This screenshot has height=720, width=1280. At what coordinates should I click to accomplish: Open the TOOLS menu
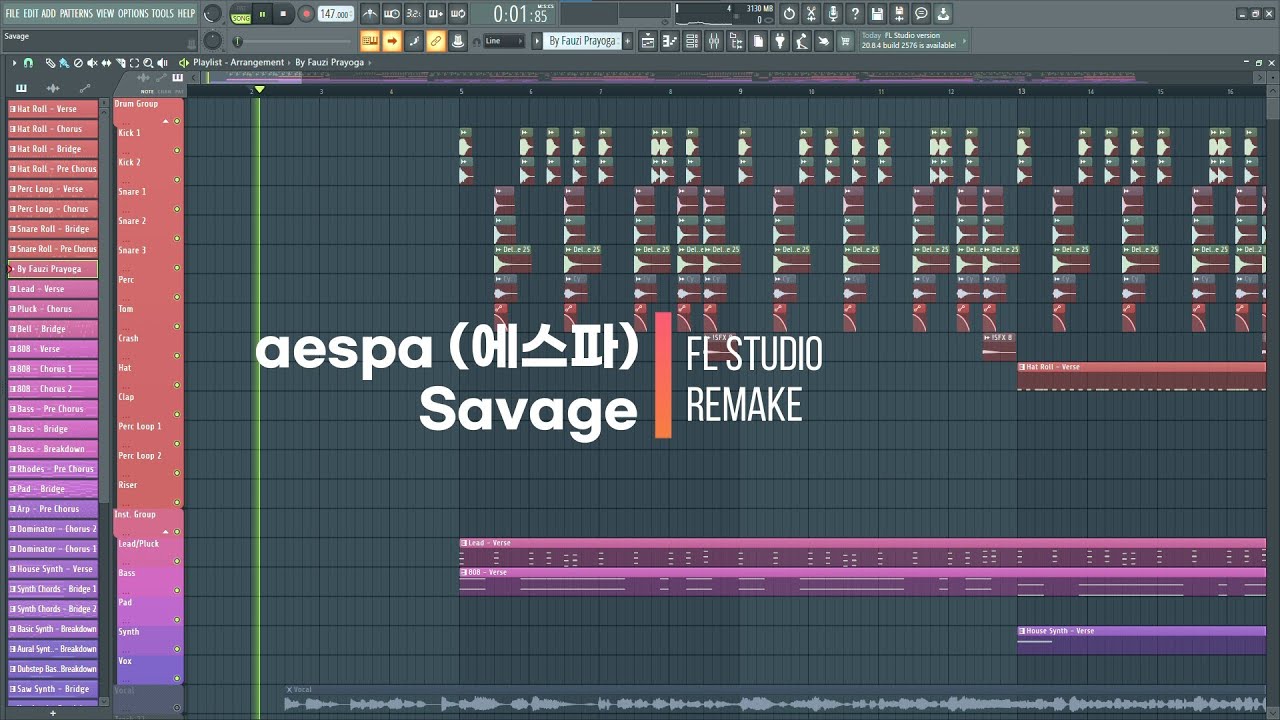[x=163, y=13]
